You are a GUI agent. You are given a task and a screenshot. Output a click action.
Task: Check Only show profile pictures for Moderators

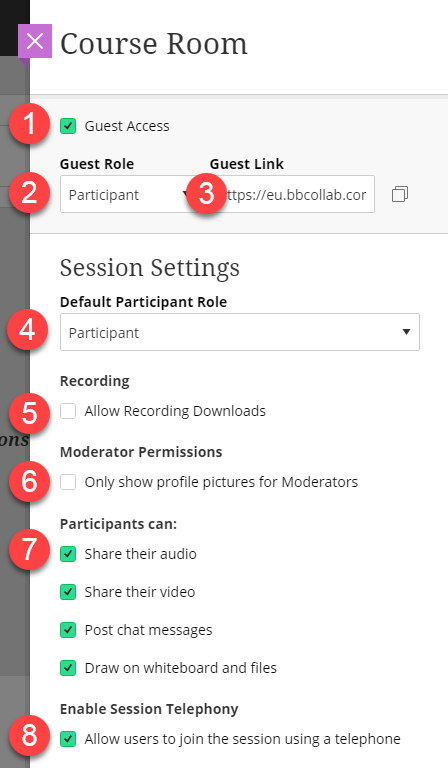pos(68,482)
